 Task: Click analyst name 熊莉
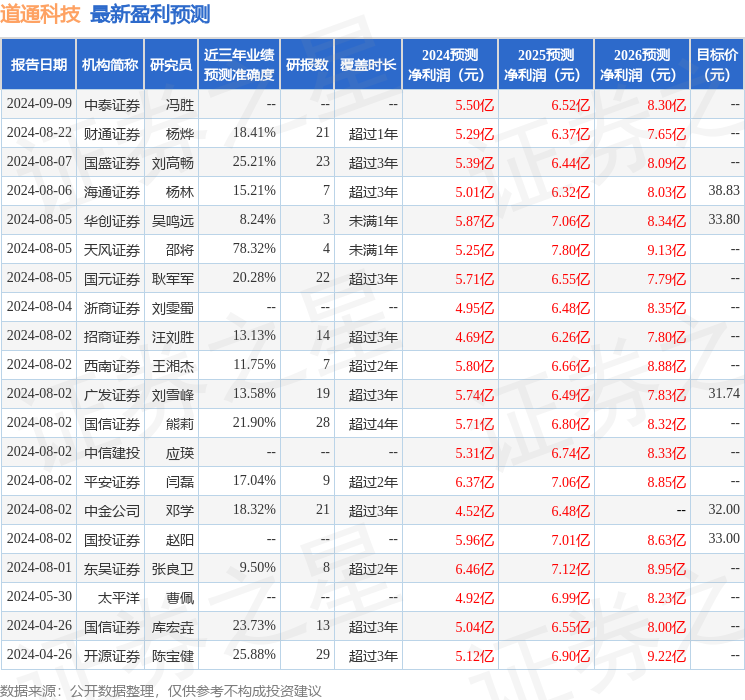coord(180,424)
